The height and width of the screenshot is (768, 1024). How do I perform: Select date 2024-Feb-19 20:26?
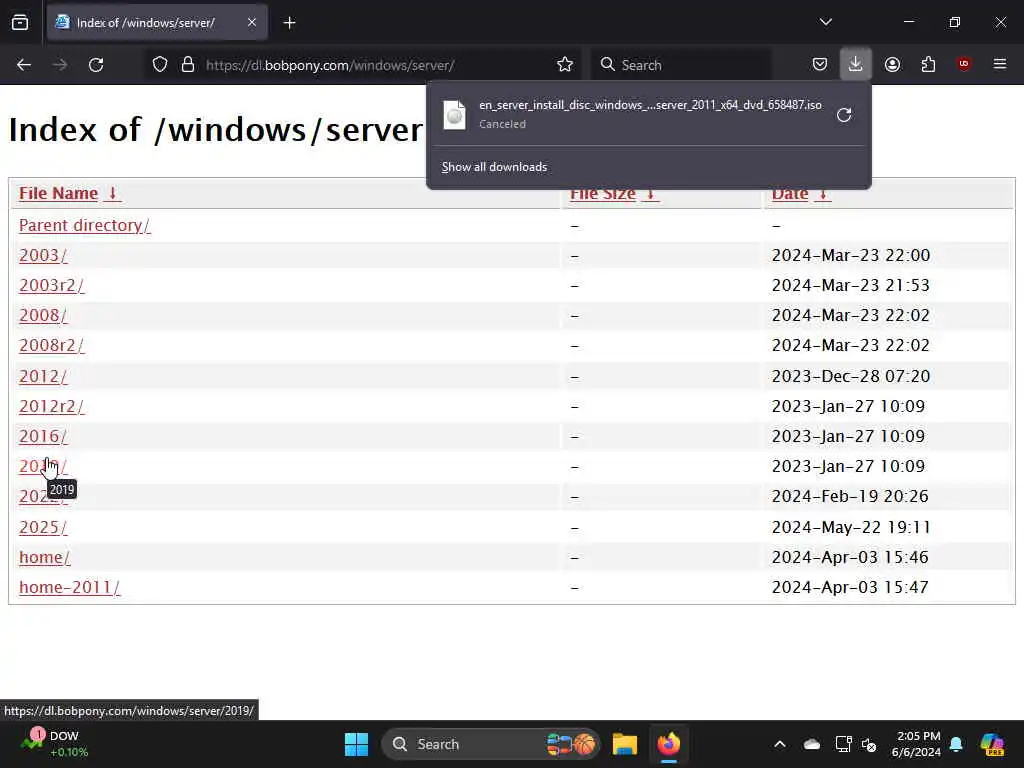(x=850, y=496)
